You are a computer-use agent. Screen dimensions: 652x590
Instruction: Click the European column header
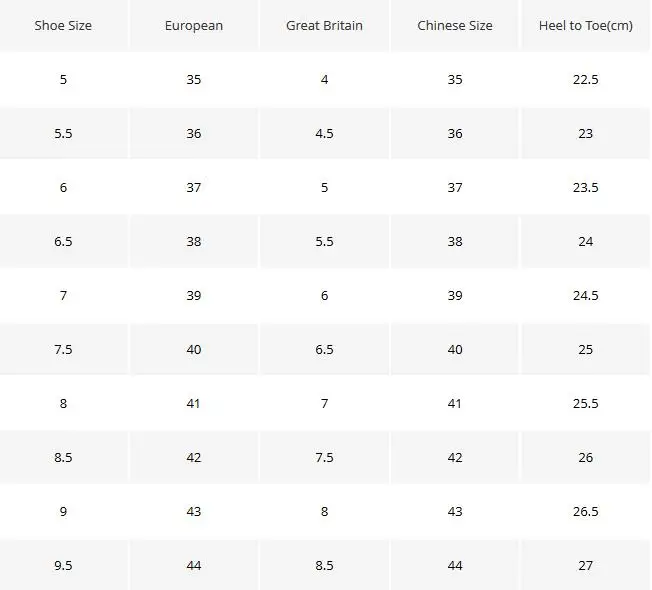coord(194,25)
